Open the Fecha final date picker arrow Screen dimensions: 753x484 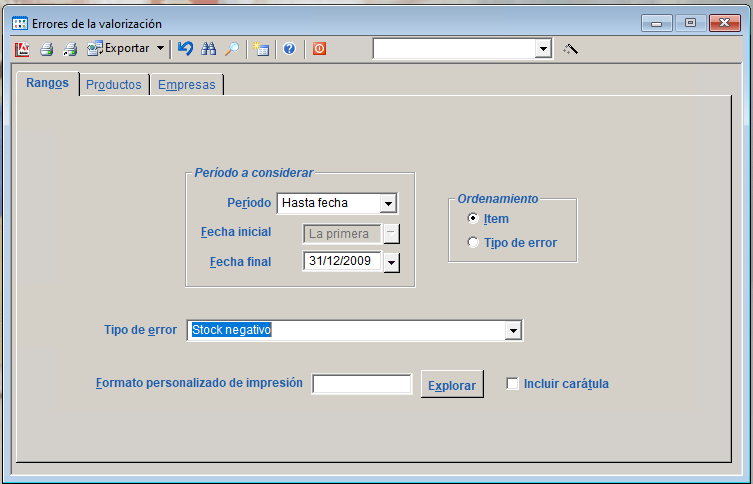(x=391, y=262)
